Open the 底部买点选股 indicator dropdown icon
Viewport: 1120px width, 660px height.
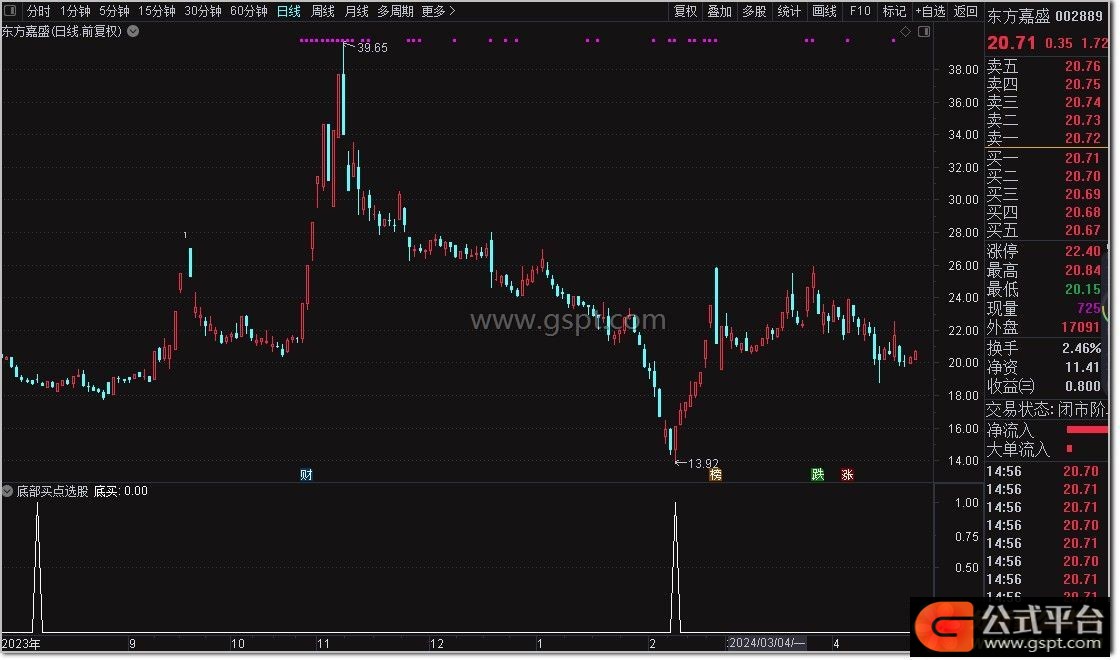[x=7, y=491]
